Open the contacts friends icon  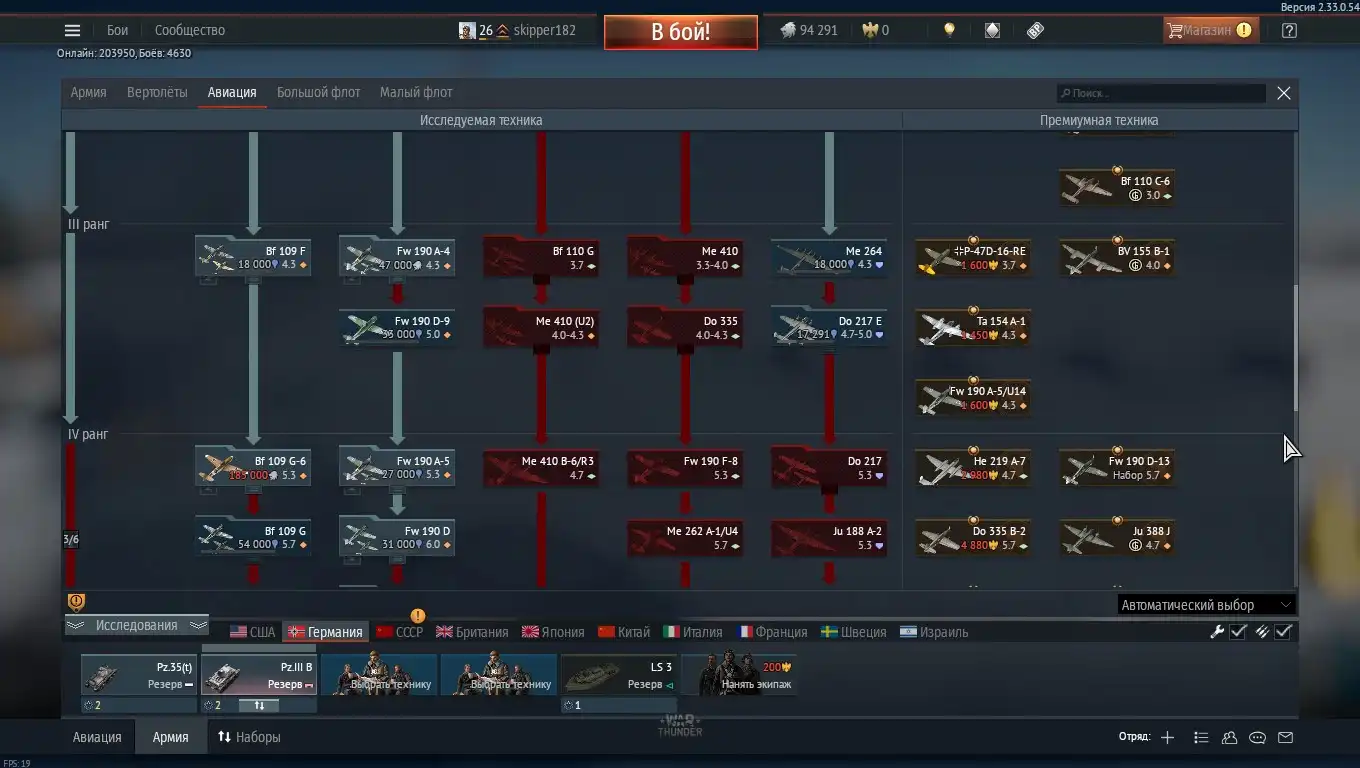point(1229,738)
